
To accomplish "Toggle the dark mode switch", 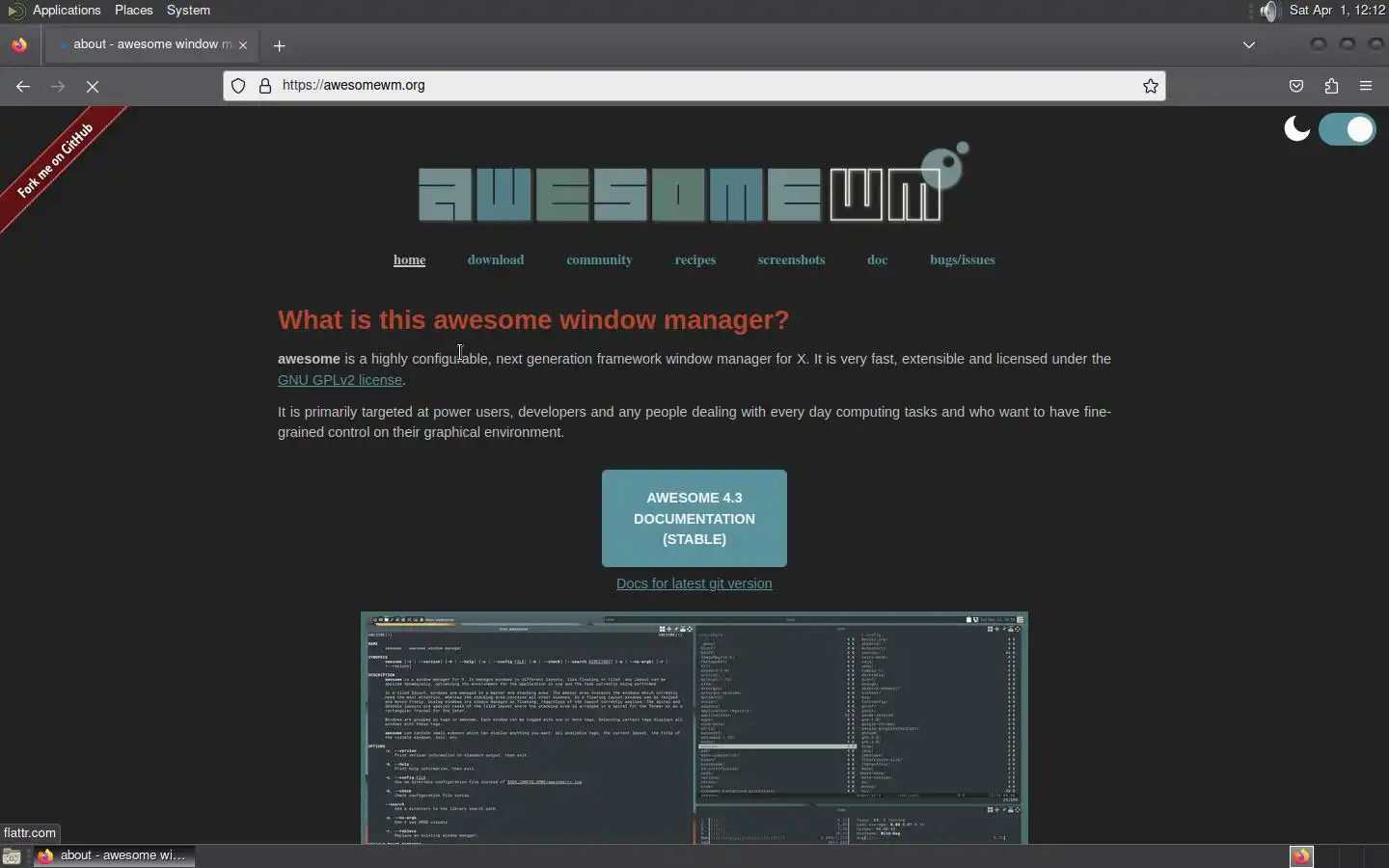I will pos(1348,129).
